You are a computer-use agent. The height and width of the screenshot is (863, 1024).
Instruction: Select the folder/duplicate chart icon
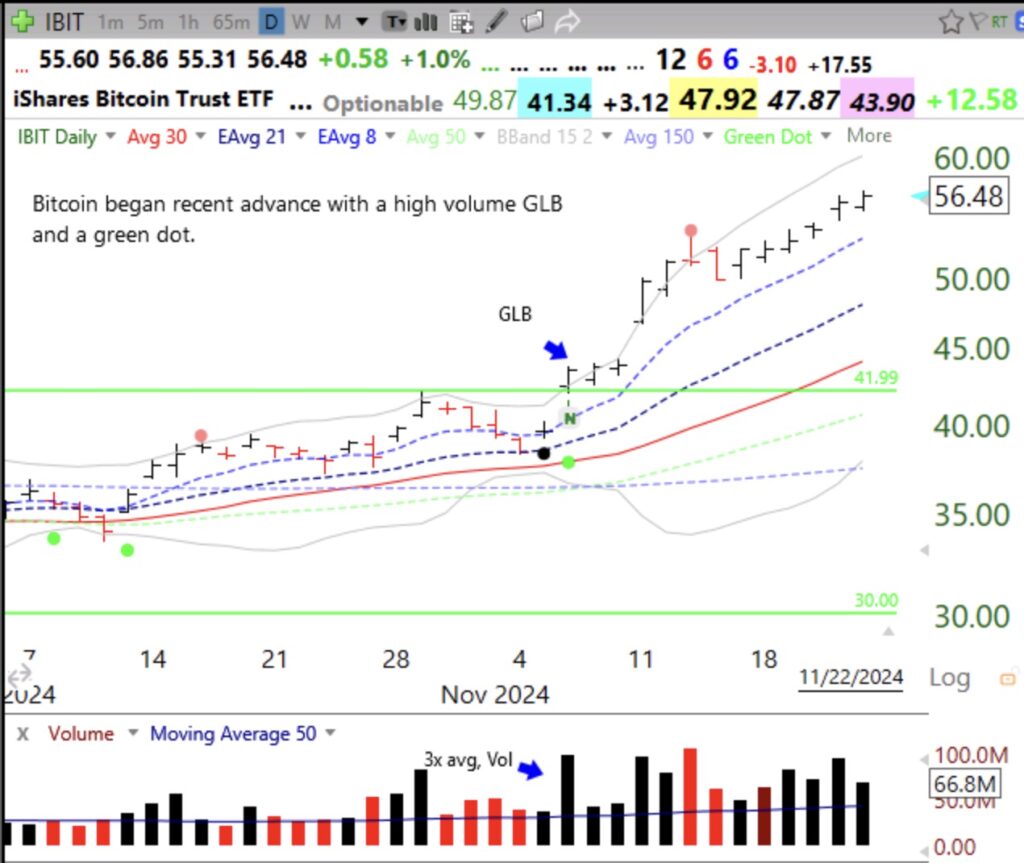(x=532, y=20)
